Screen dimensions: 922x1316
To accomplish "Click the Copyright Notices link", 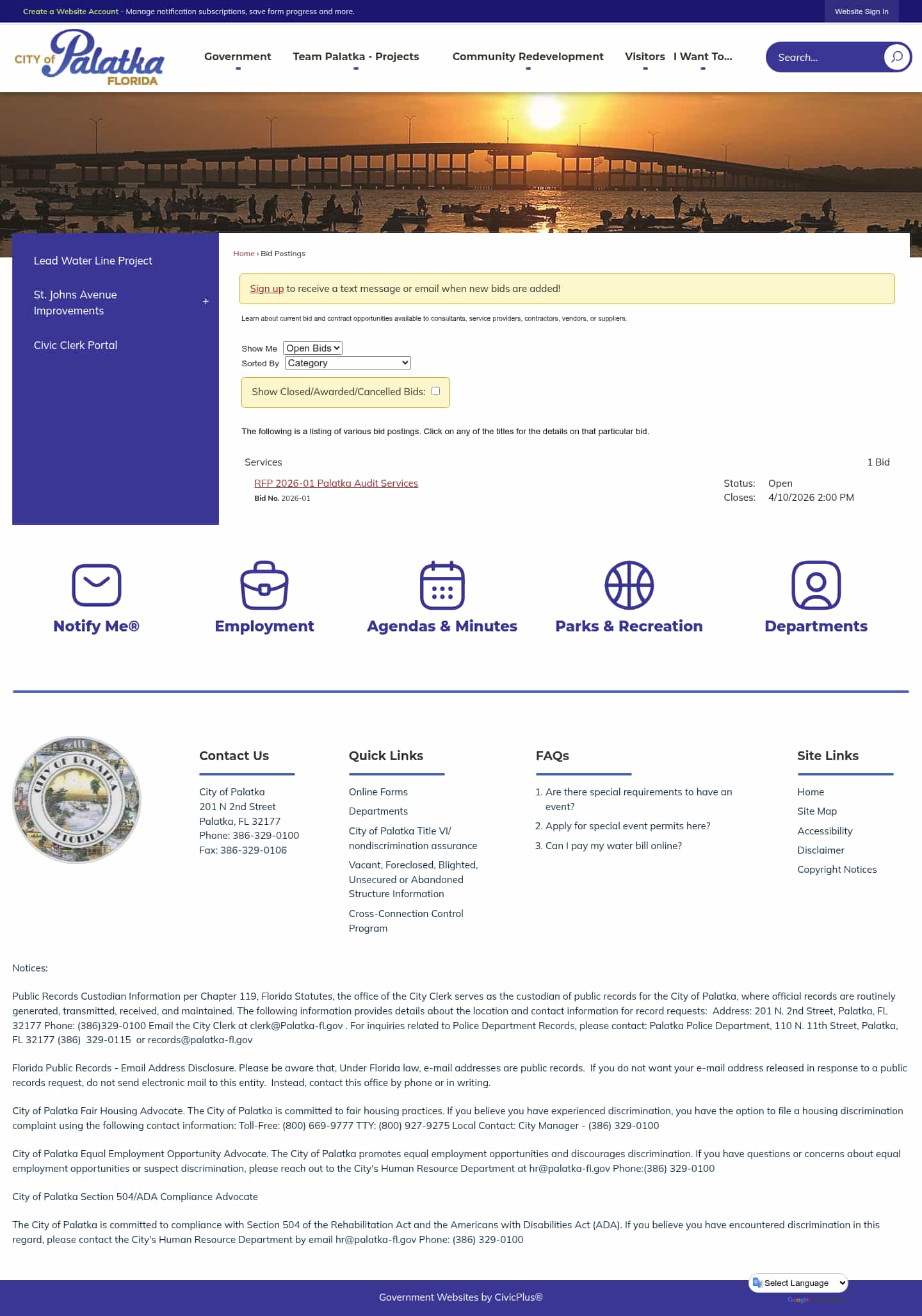I will pos(837,869).
